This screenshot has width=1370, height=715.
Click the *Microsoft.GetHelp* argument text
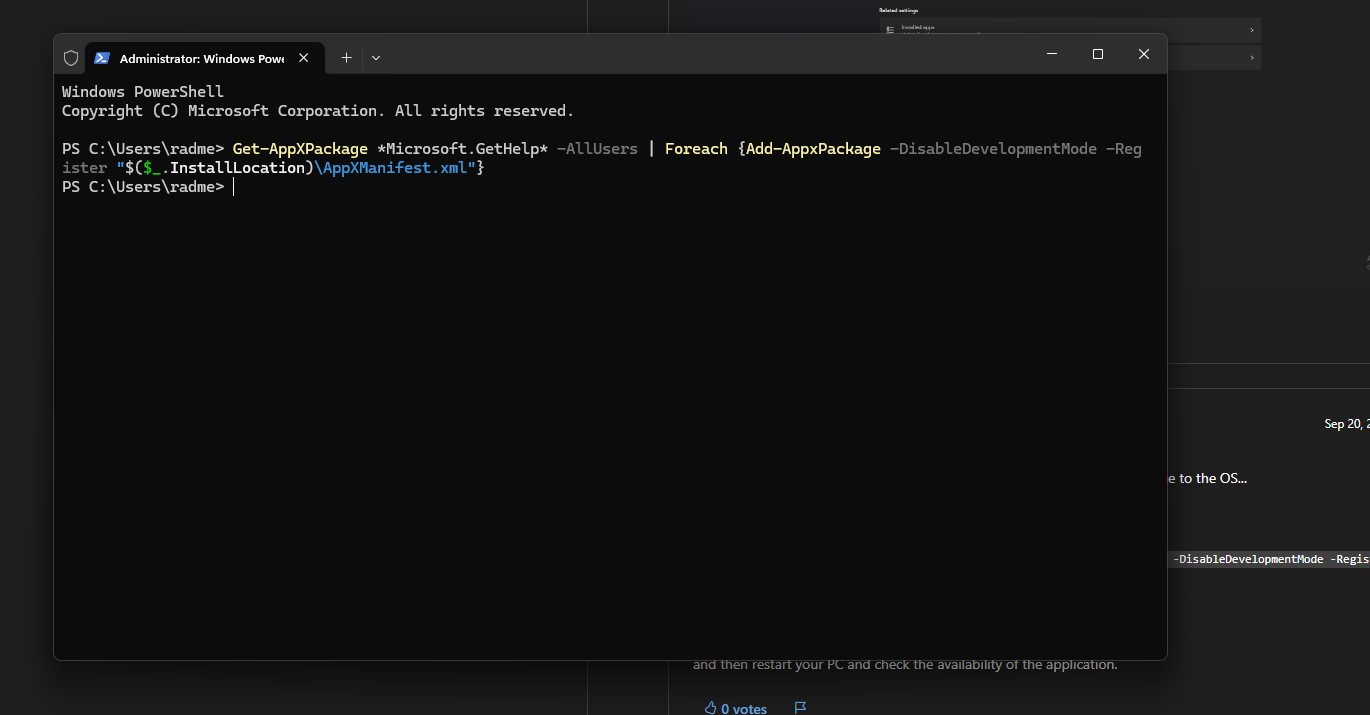[462, 149]
